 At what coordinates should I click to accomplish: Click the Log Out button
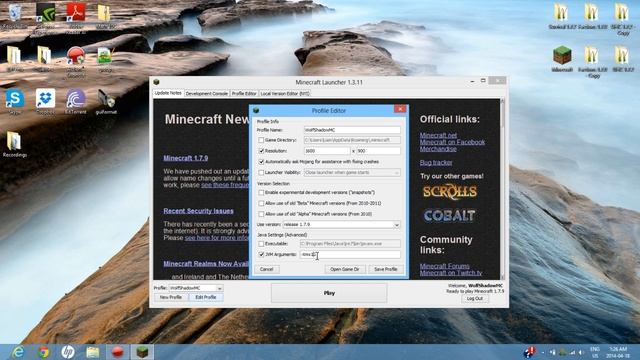(x=475, y=299)
